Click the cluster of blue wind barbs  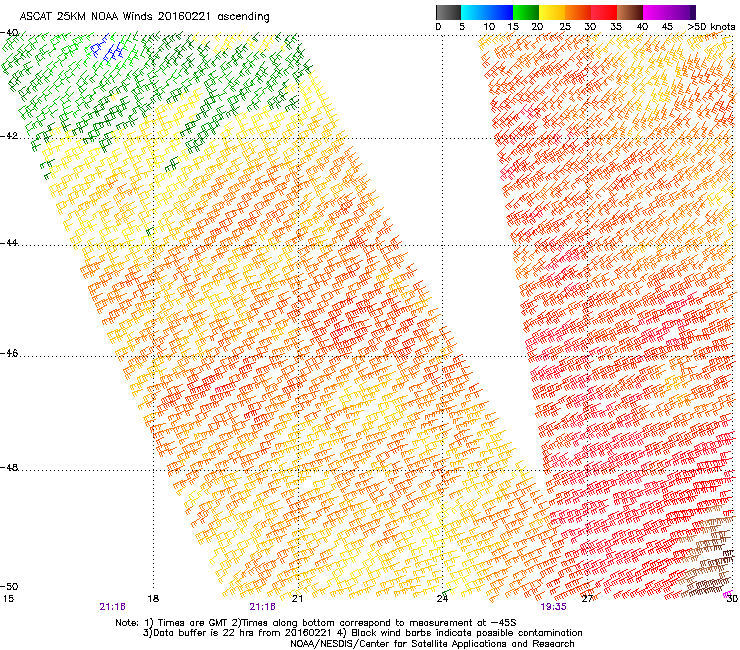point(108,48)
